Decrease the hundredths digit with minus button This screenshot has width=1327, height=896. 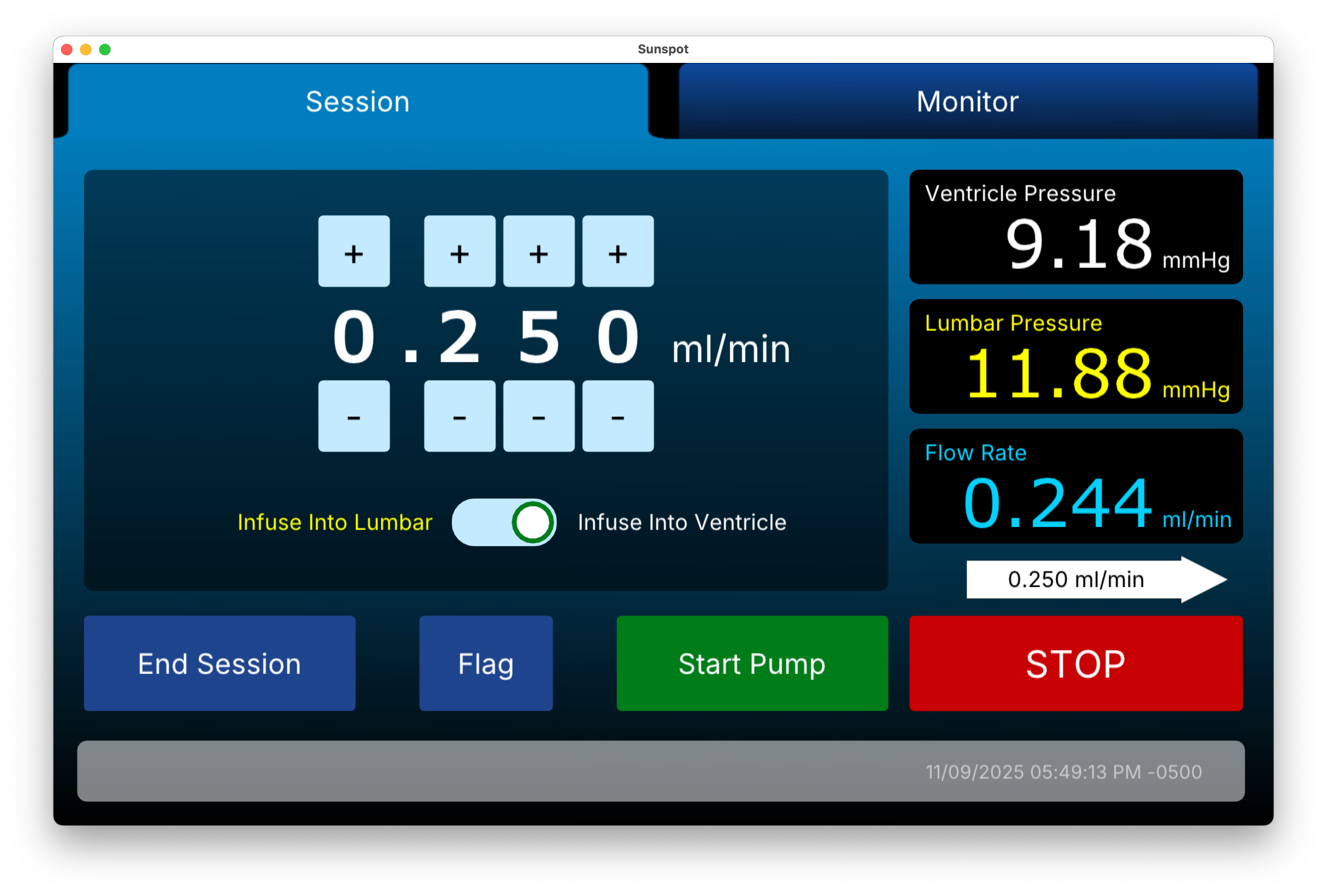(x=539, y=416)
